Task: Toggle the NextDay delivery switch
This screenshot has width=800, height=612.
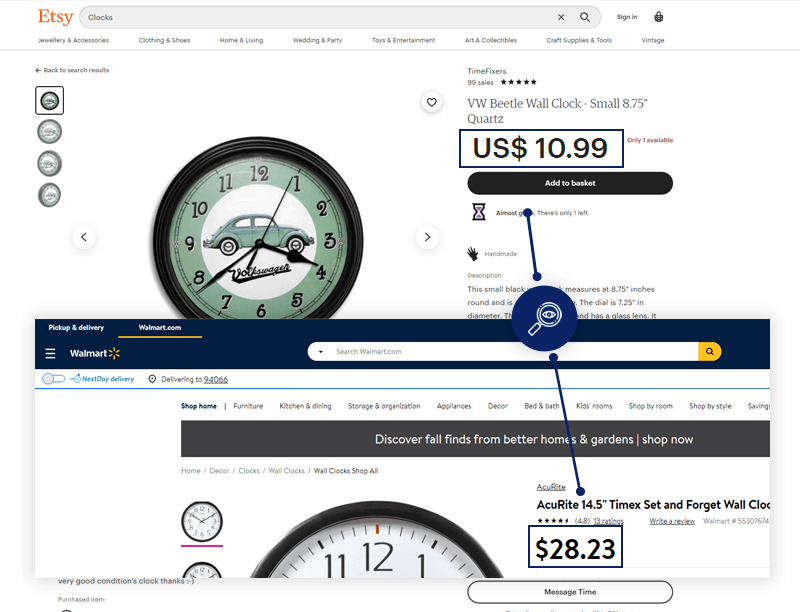Action: [x=53, y=379]
